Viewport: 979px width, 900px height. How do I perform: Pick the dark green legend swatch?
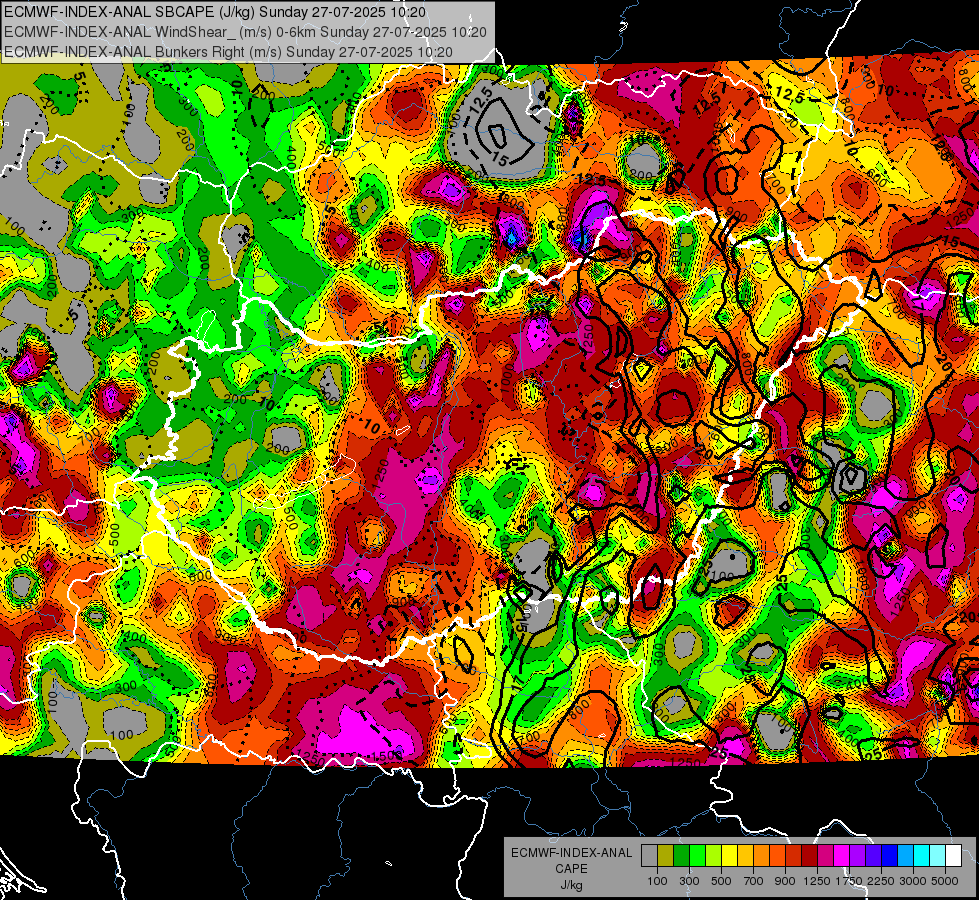click(x=681, y=856)
